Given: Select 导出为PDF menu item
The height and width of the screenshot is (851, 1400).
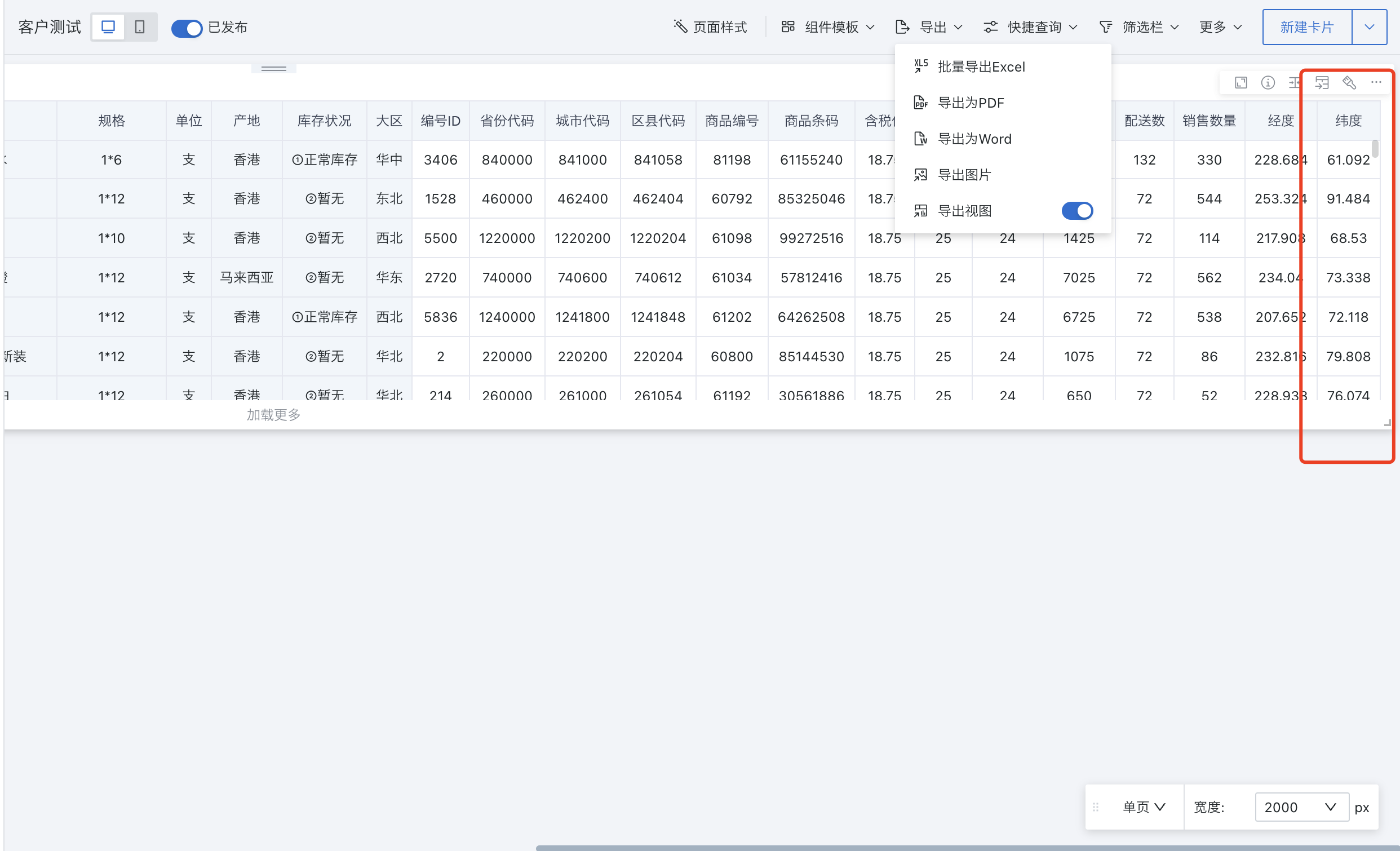Looking at the screenshot, I should [x=1003, y=102].
